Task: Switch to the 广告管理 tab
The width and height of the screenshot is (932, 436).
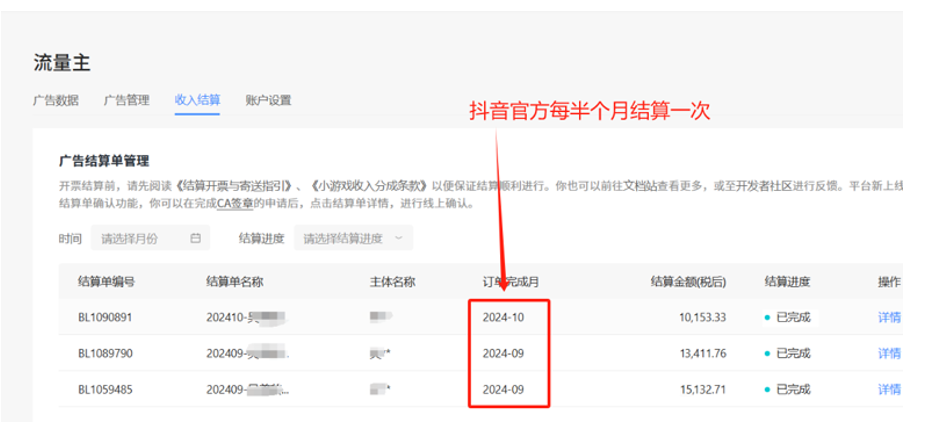Action: (x=126, y=100)
